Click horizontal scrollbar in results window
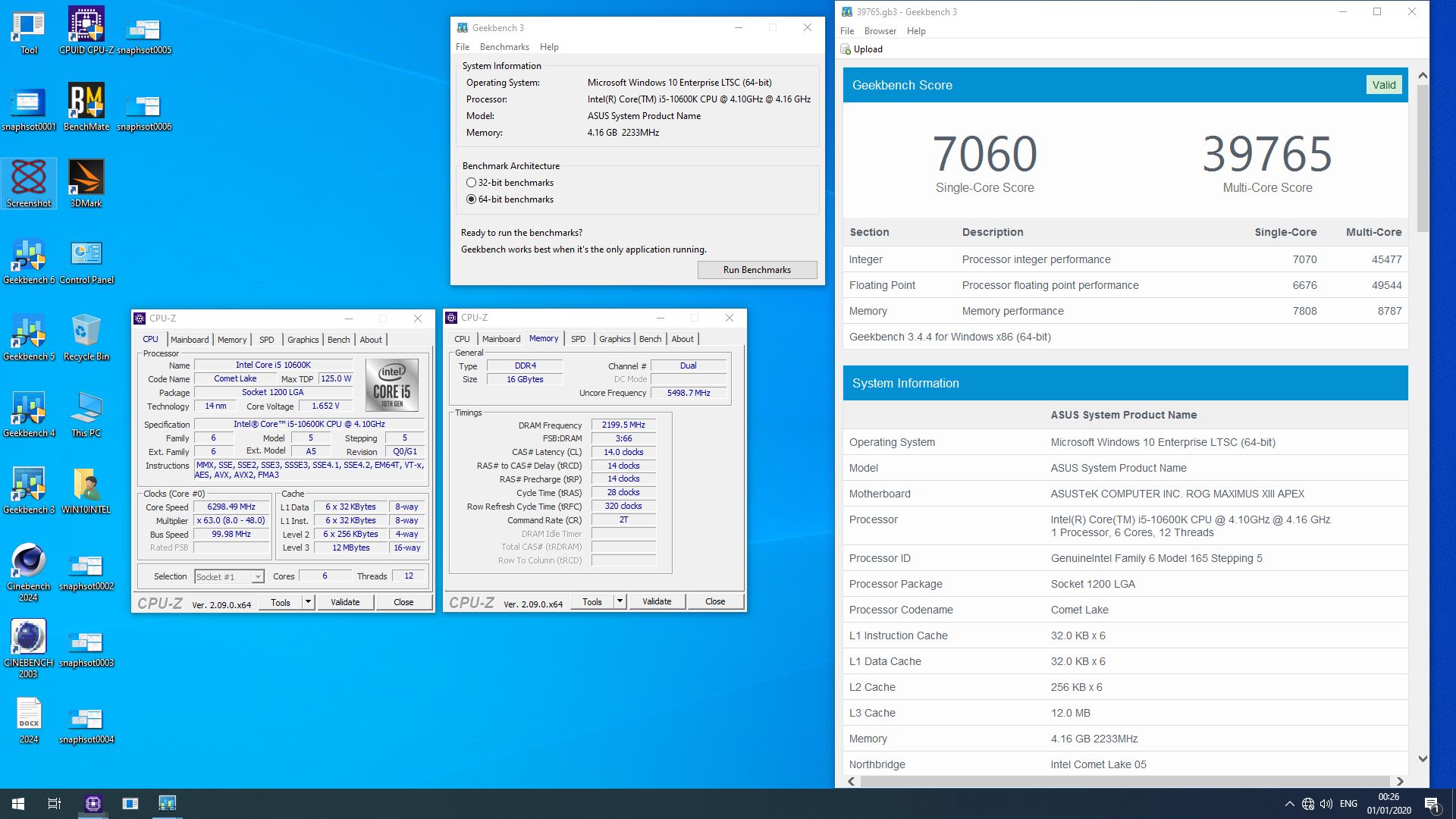 coord(1124,781)
